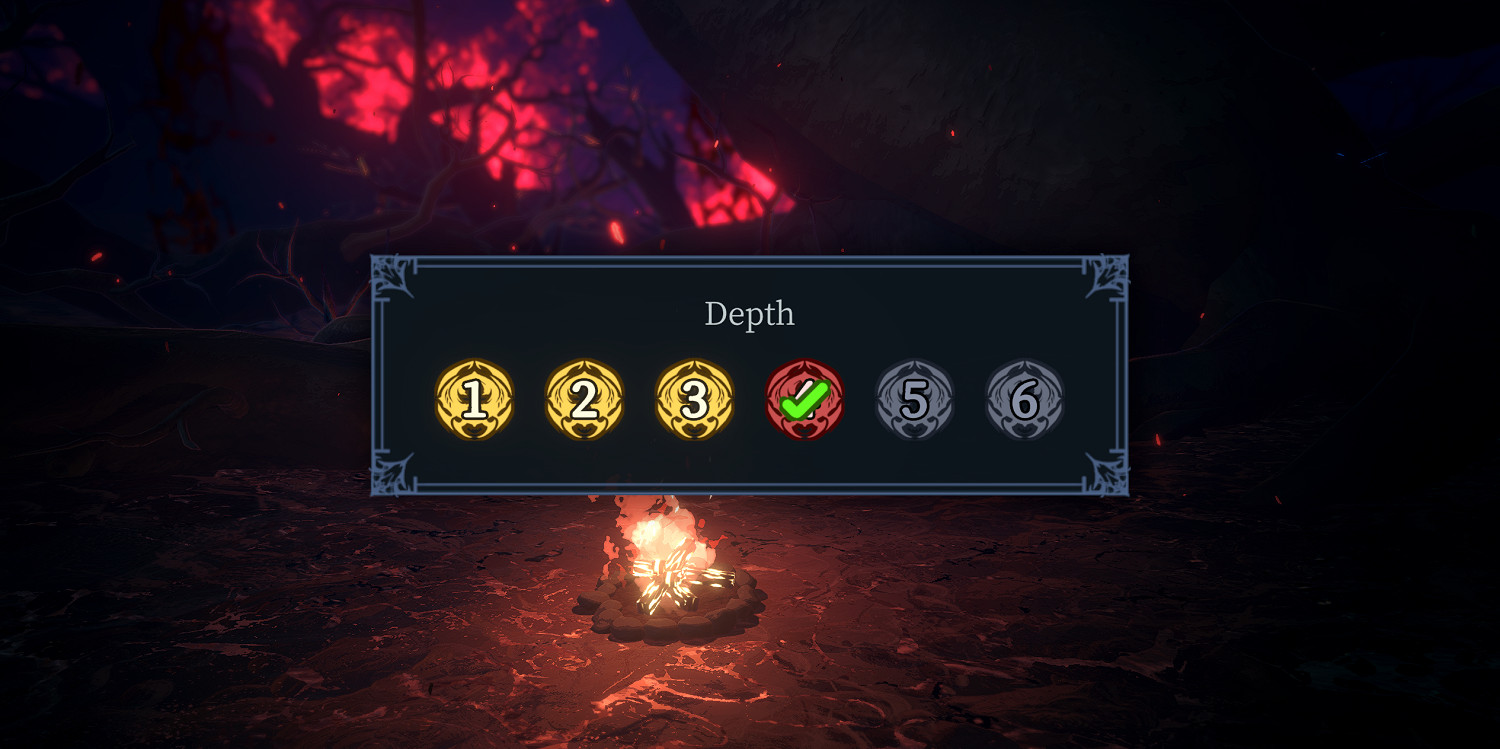Click the campfire flames below the panel

click(x=668, y=560)
